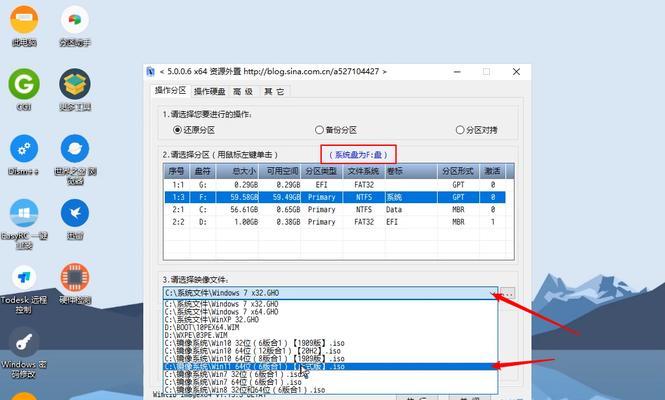This screenshot has width=665, height=400.
Task: Select win10 64位 (12版合1) 20H2 iso
Action: [x=330, y=351]
